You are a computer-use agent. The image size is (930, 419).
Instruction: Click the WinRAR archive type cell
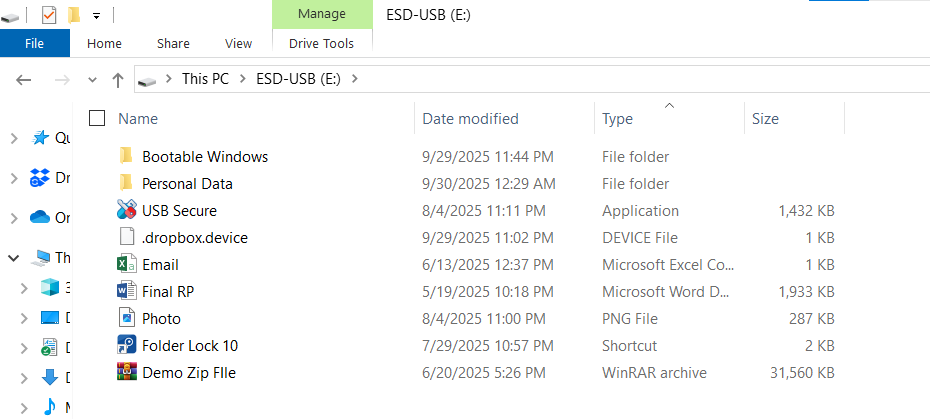tap(654, 373)
